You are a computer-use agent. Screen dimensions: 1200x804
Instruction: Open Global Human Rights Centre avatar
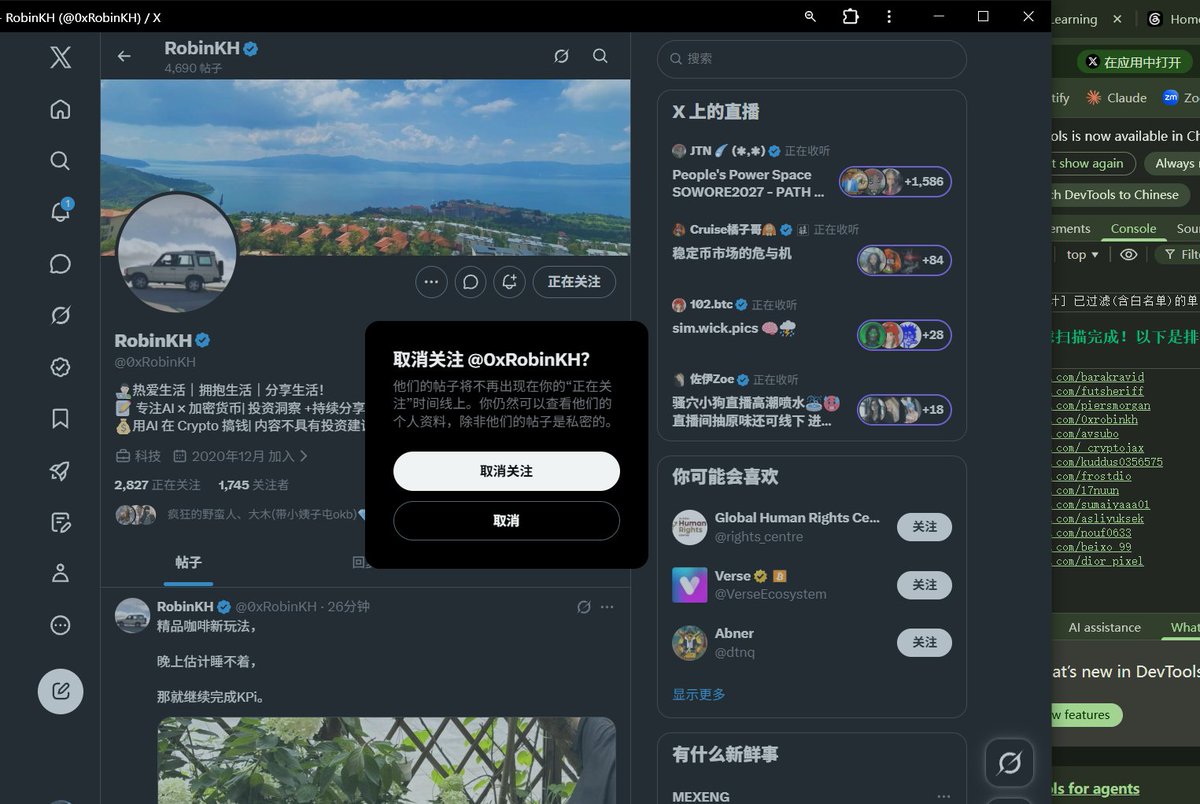point(690,527)
